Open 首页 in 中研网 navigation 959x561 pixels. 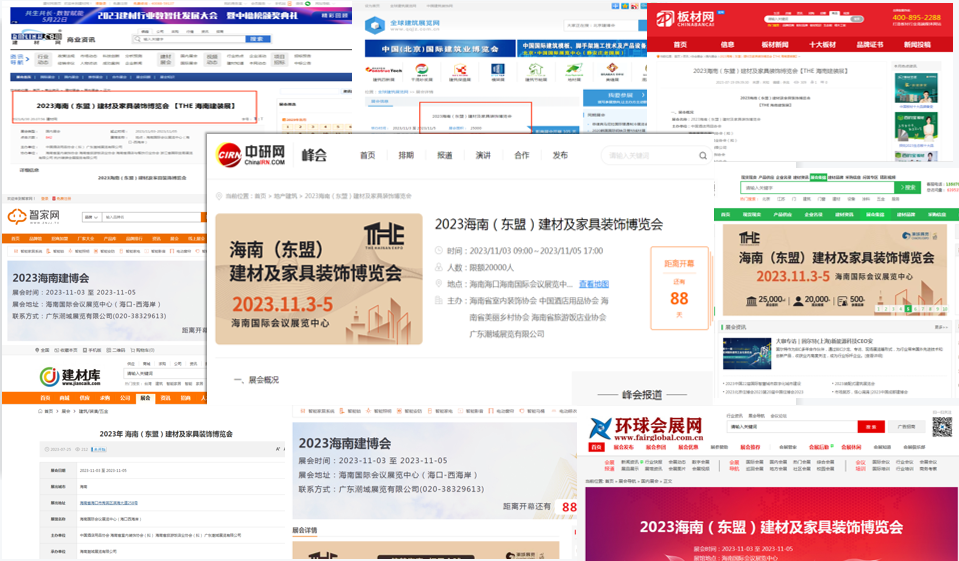tap(368, 155)
